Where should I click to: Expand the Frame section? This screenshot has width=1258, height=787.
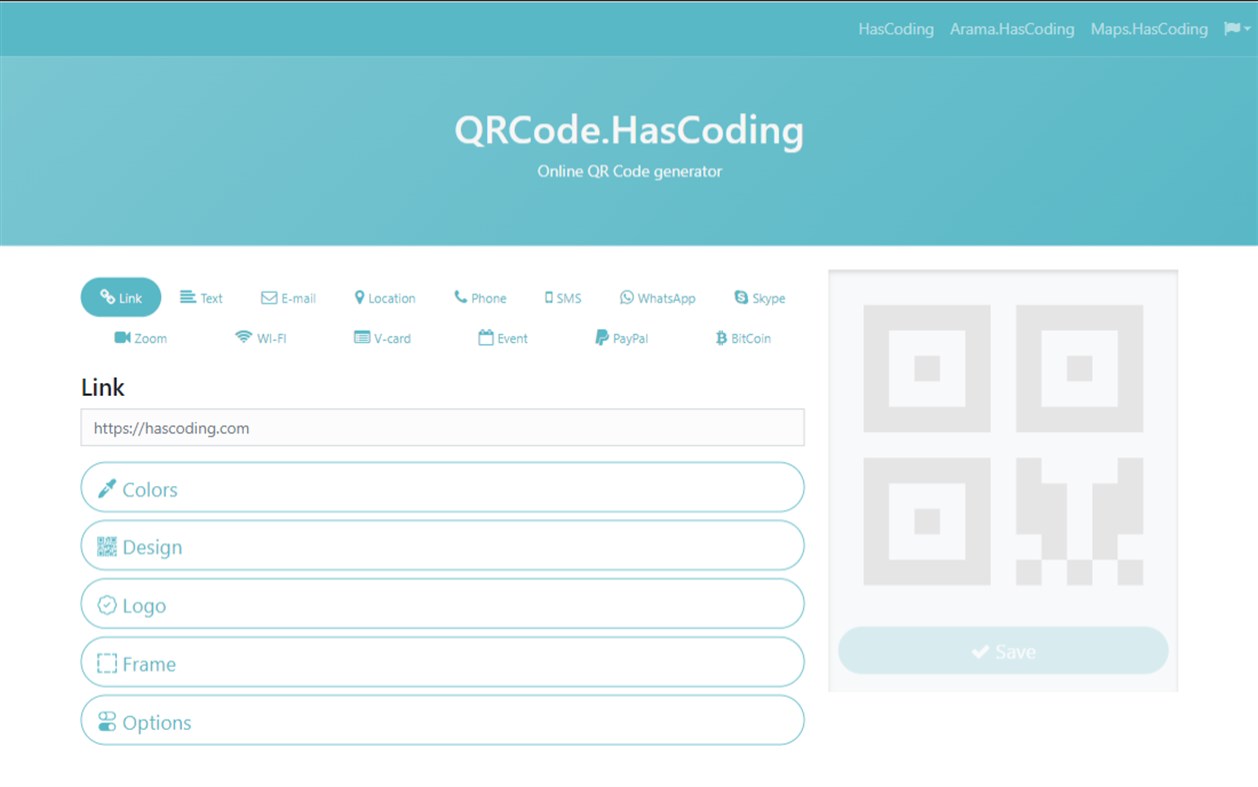click(x=442, y=663)
